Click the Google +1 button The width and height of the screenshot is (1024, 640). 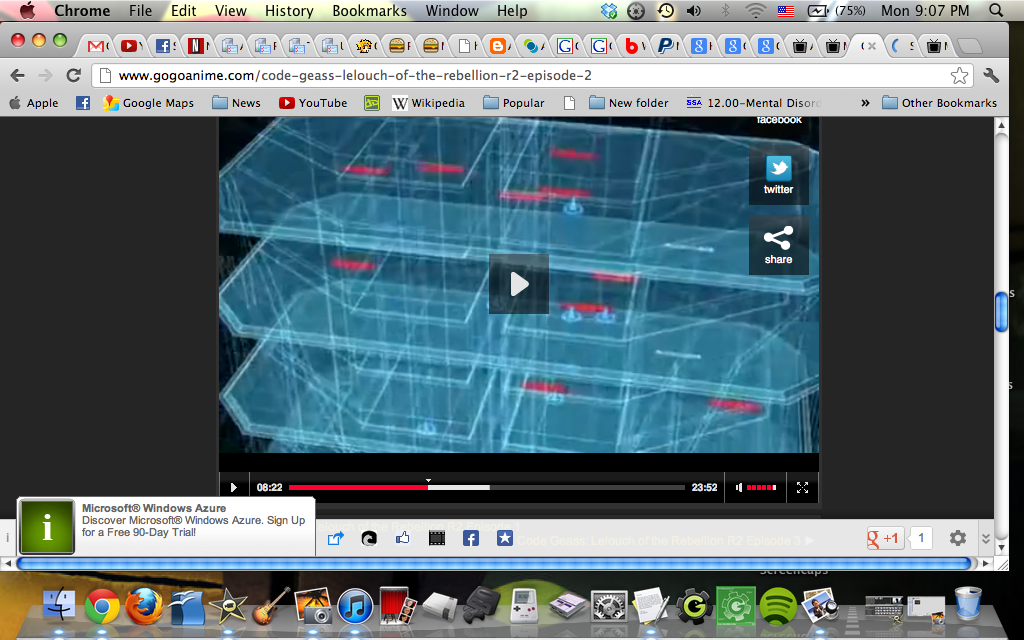pos(885,538)
